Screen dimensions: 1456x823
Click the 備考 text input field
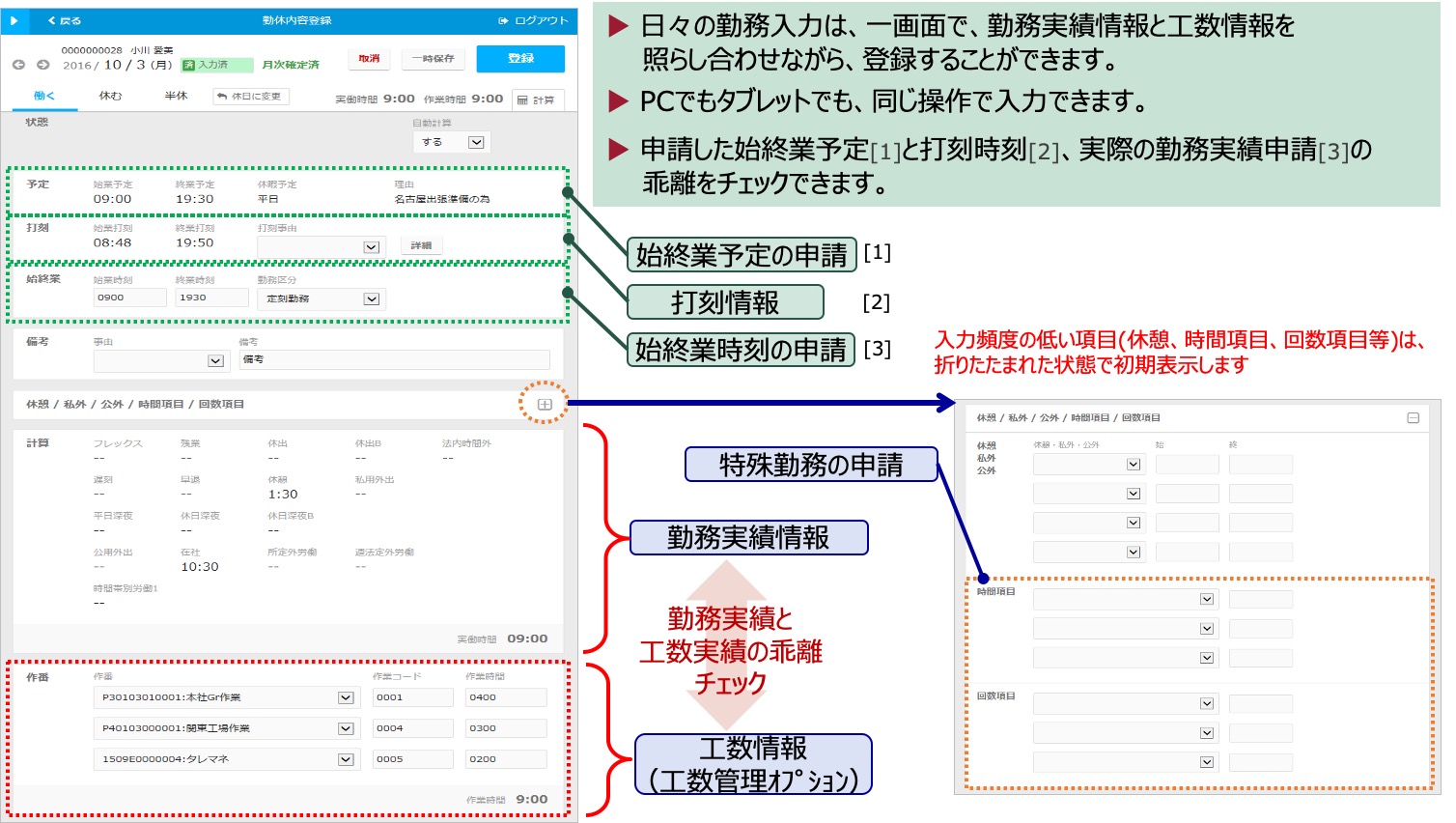(394, 359)
